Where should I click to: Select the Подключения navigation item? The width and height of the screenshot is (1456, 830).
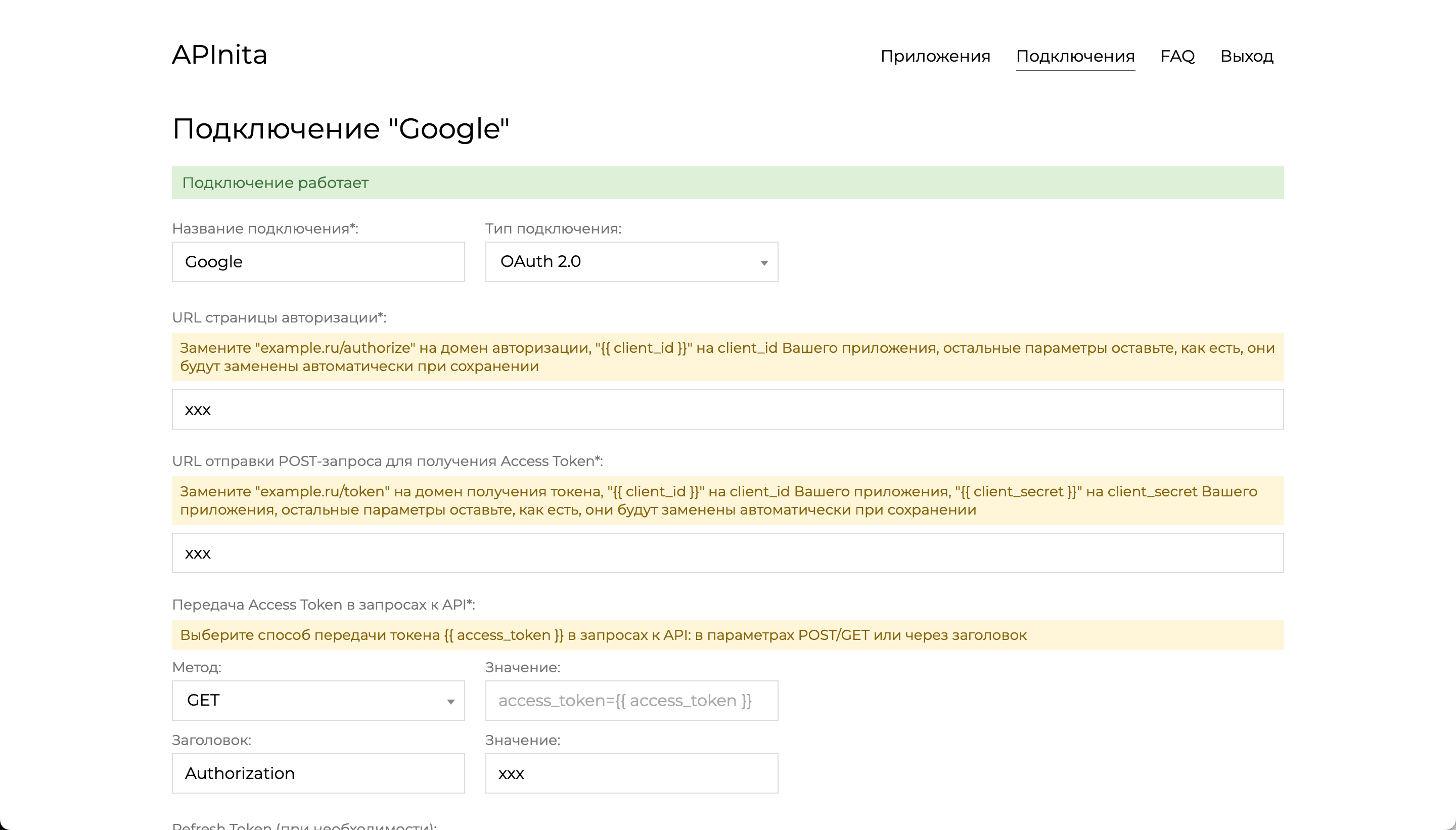(x=1075, y=56)
